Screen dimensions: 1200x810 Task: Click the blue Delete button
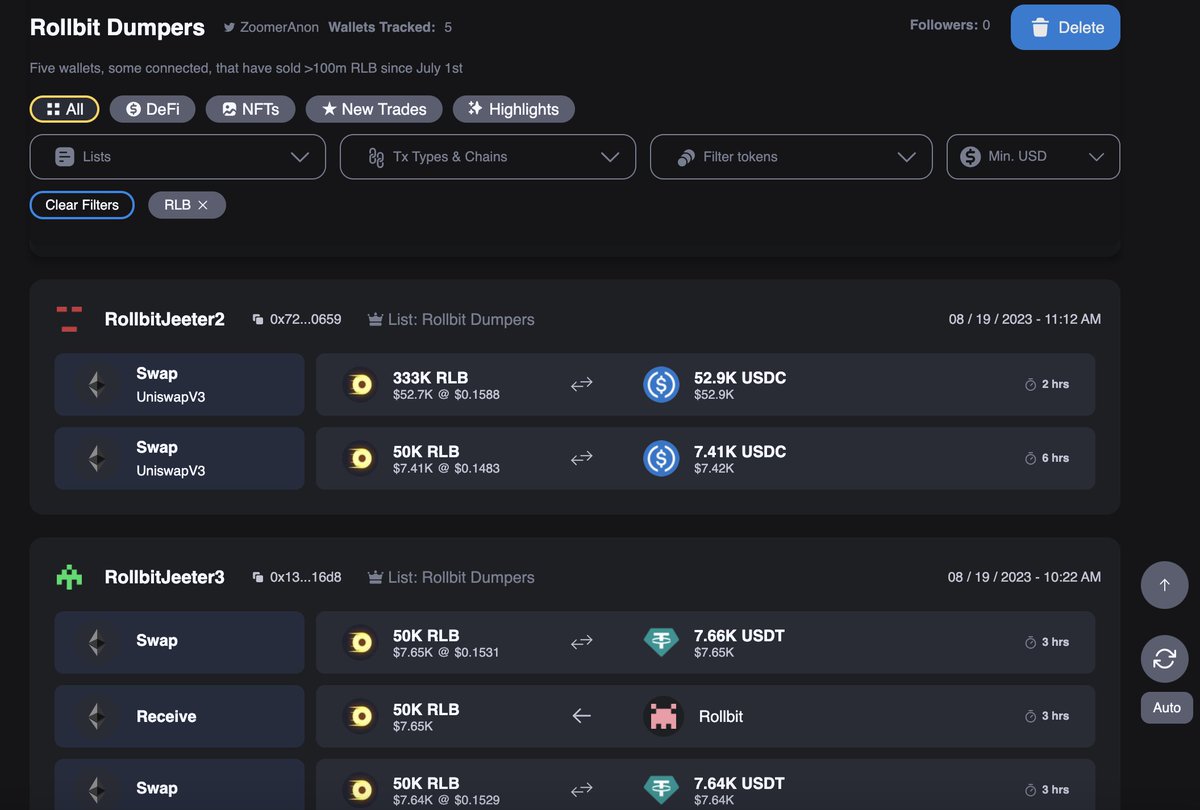[1065, 27]
